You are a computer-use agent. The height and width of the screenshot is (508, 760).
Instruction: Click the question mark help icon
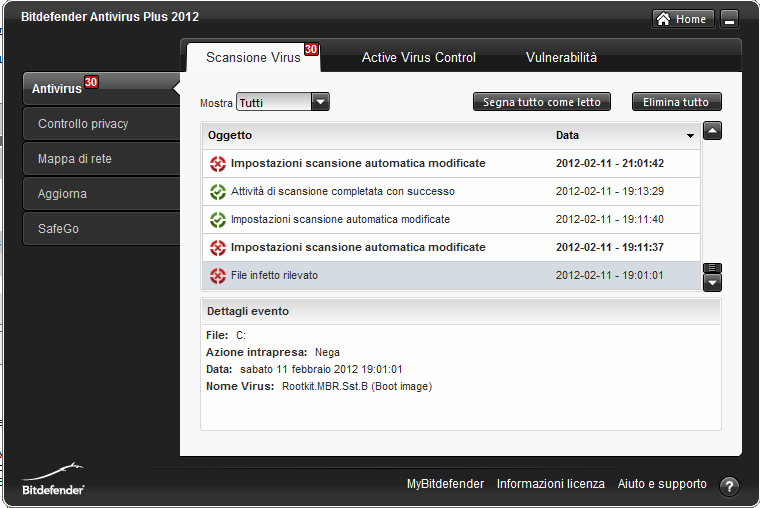pos(729,486)
